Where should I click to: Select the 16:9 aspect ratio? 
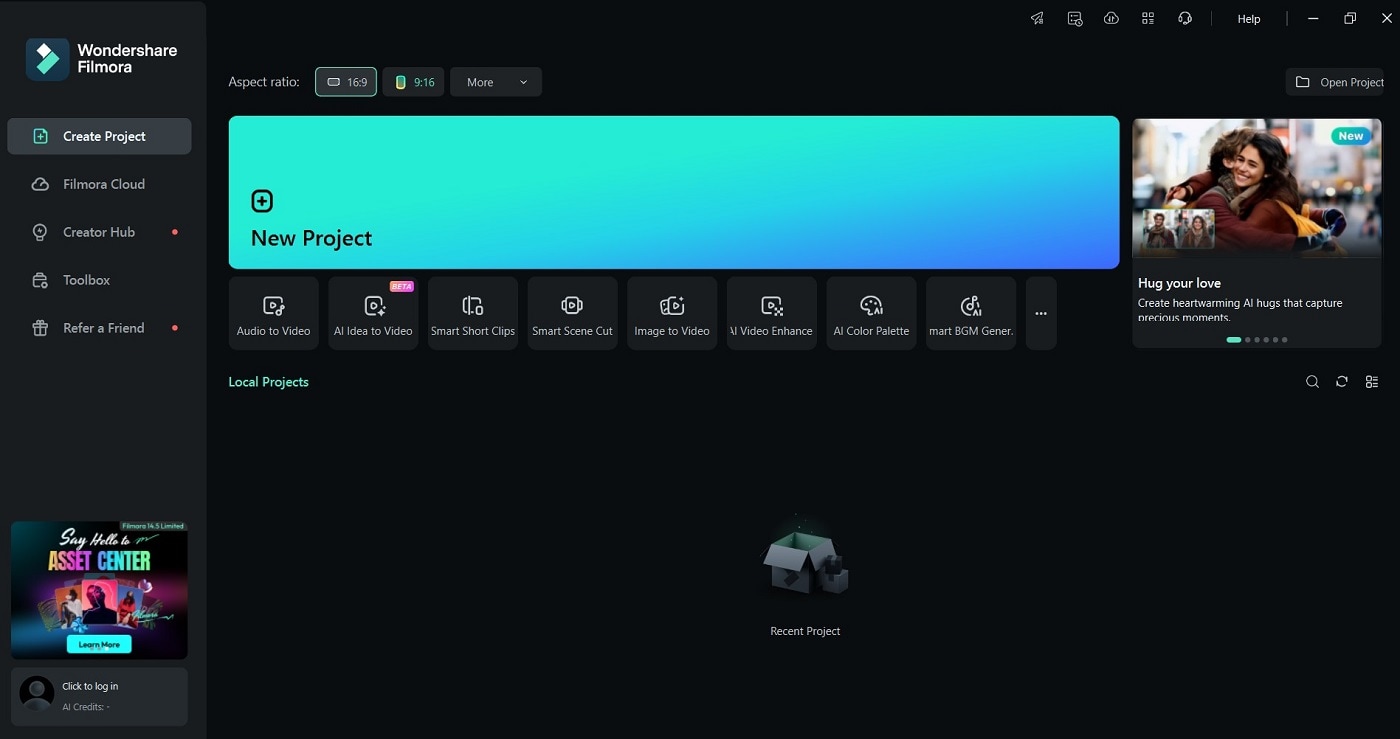point(346,82)
